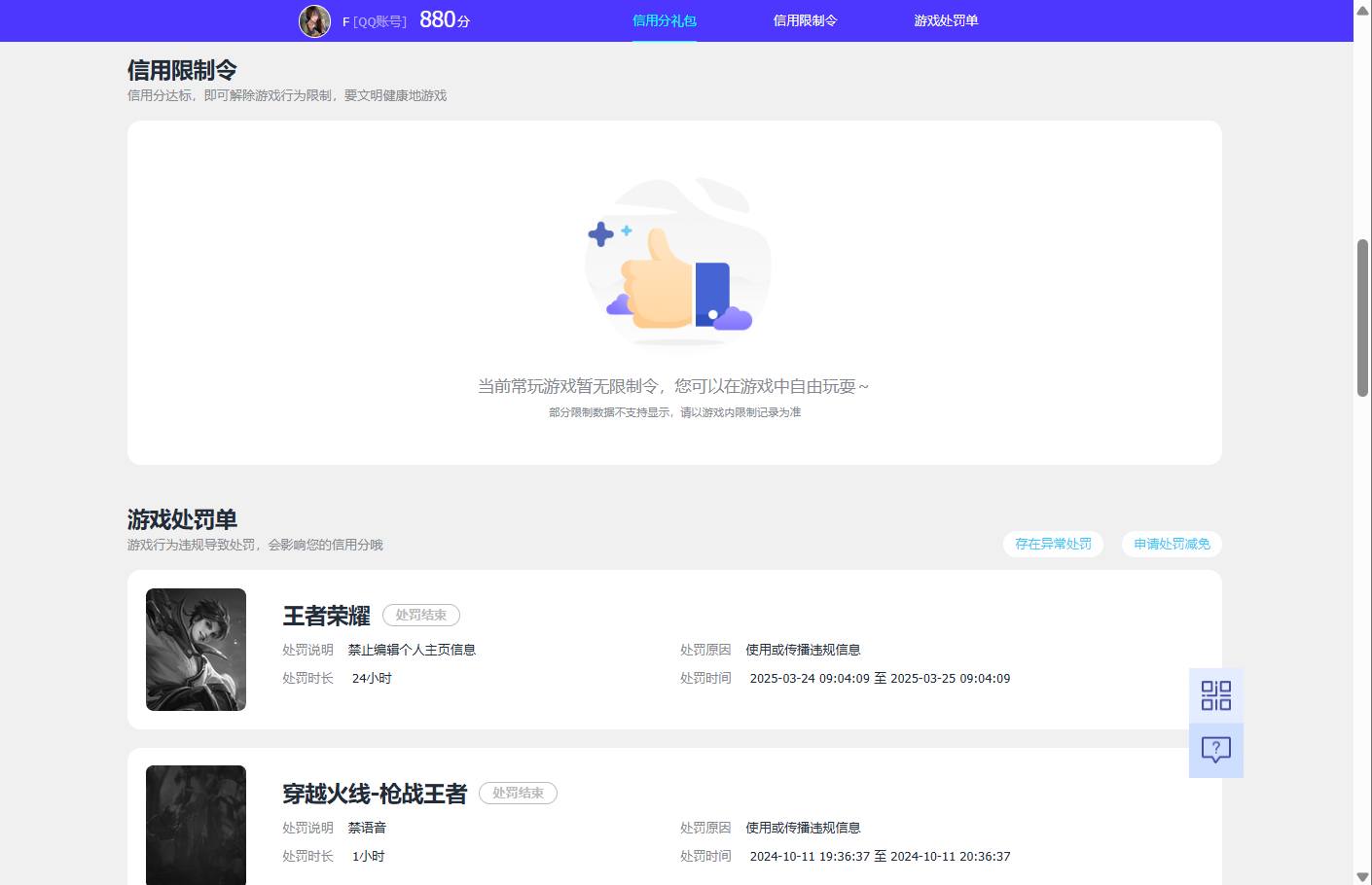The width and height of the screenshot is (1372, 885).
Task: Click the thumbs-up illustration graphic
Action: pyautogui.click(x=675, y=263)
